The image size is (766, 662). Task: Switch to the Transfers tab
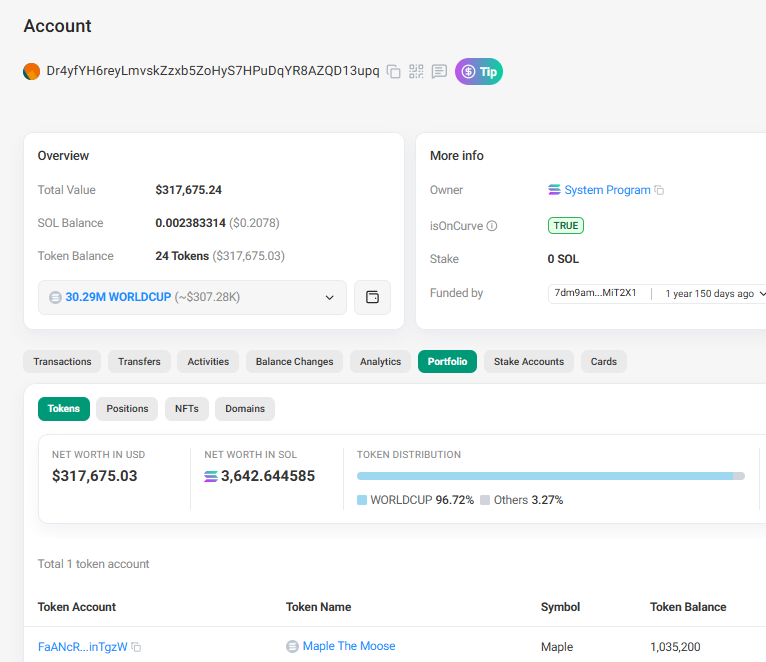(139, 362)
